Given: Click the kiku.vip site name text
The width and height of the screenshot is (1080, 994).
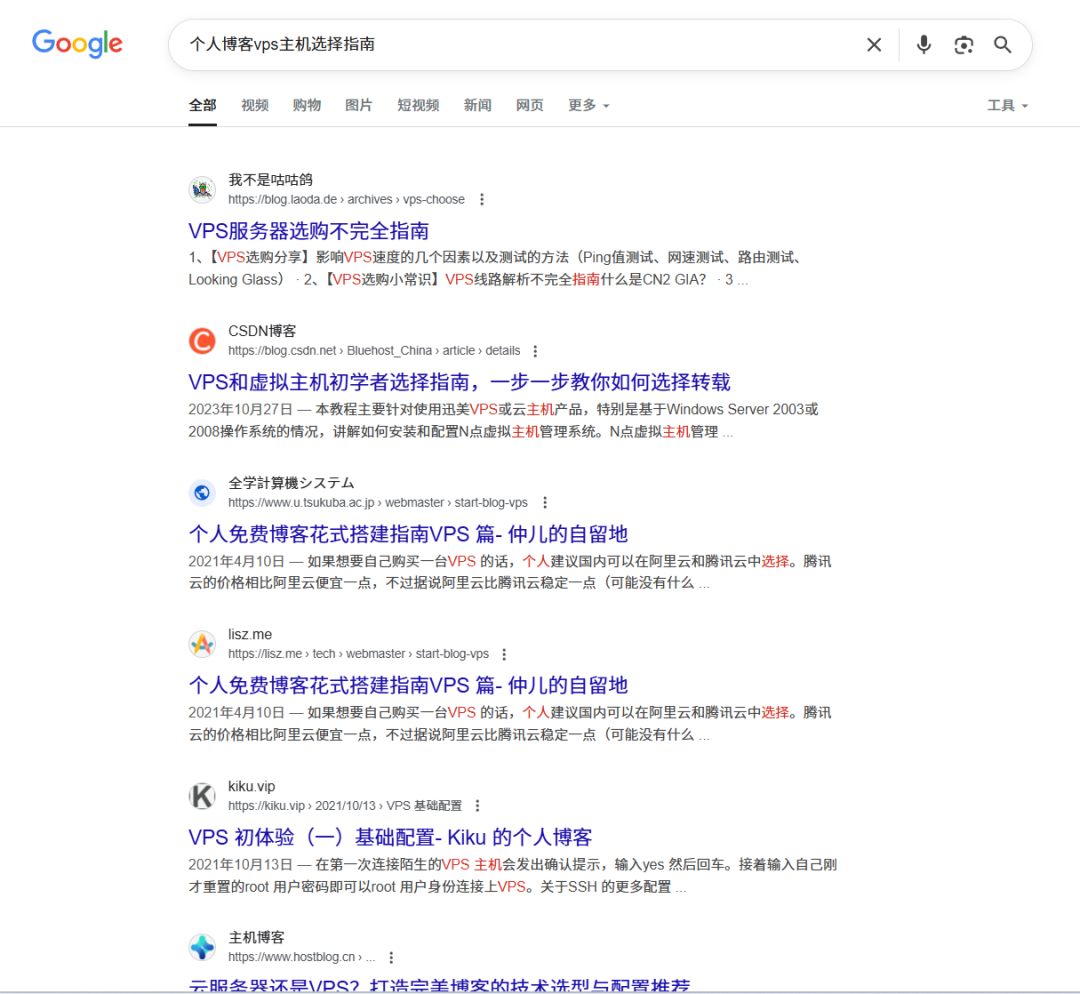Looking at the screenshot, I should pyautogui.click(x=251, y=786).
